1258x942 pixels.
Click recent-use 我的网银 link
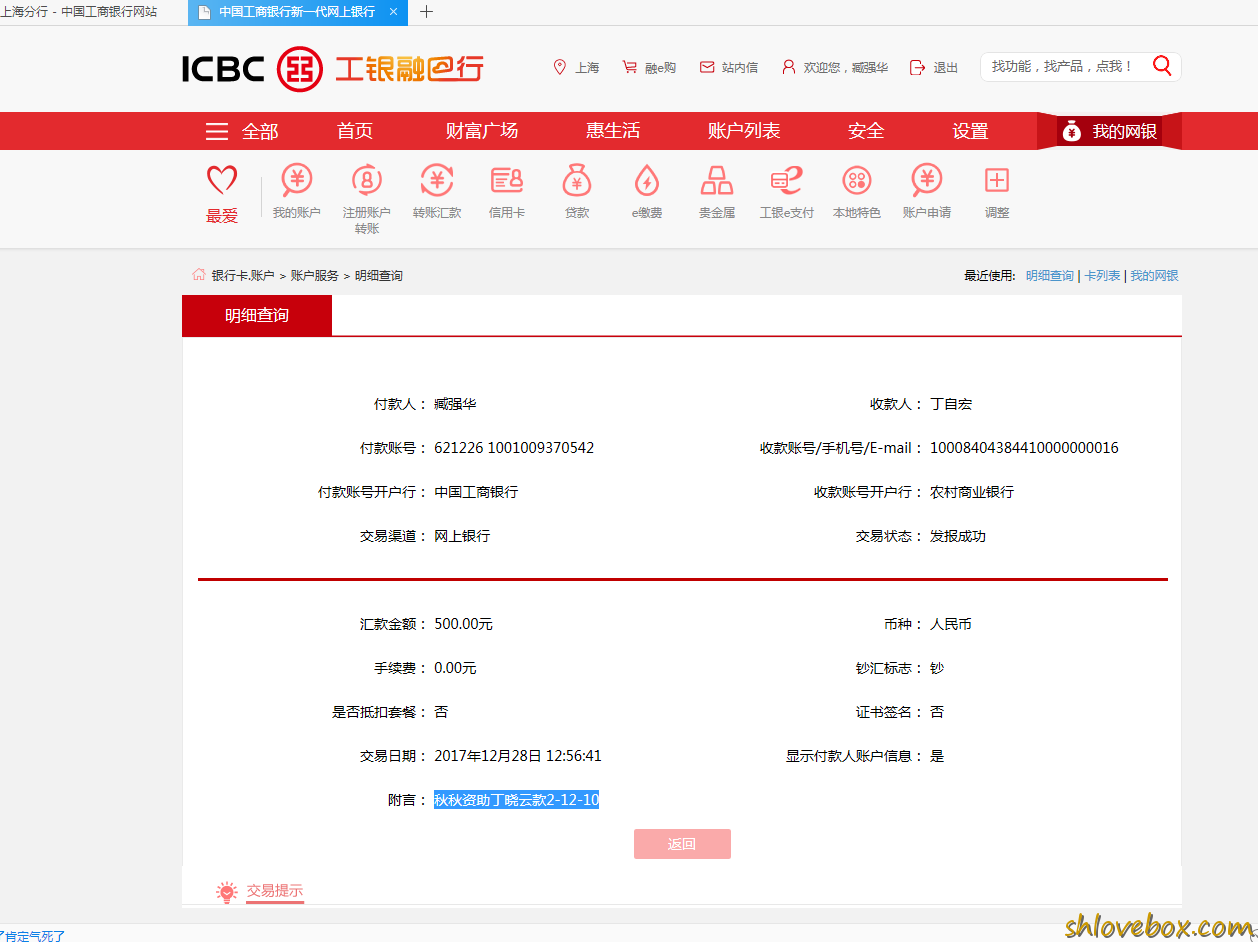(1155, 276)
